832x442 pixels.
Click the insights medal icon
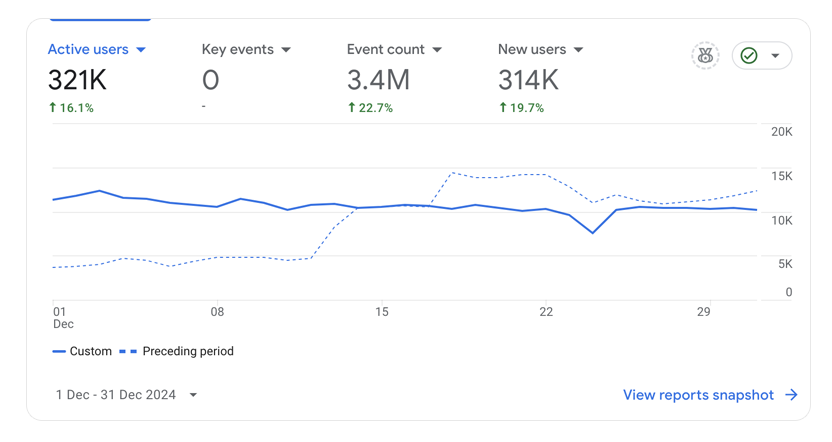705,55
